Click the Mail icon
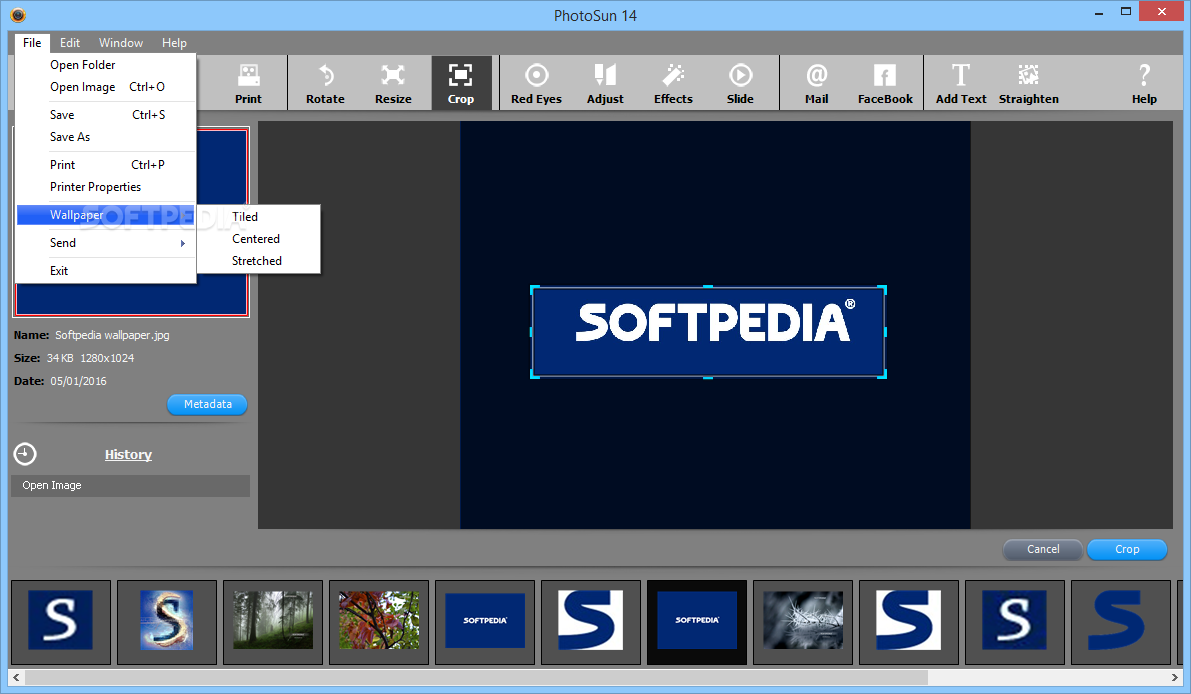Viewport: 1191px width, 694px height. tap(817, 84)
